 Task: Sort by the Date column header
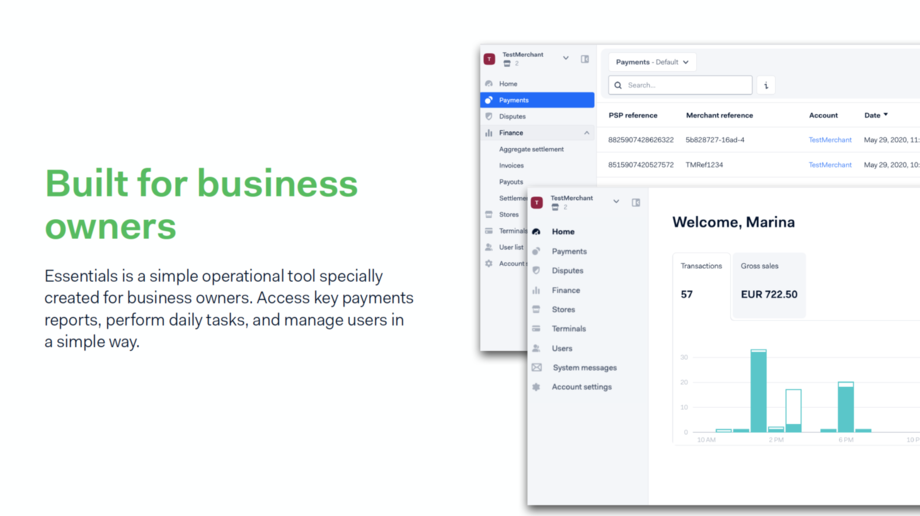click(875, 115)
